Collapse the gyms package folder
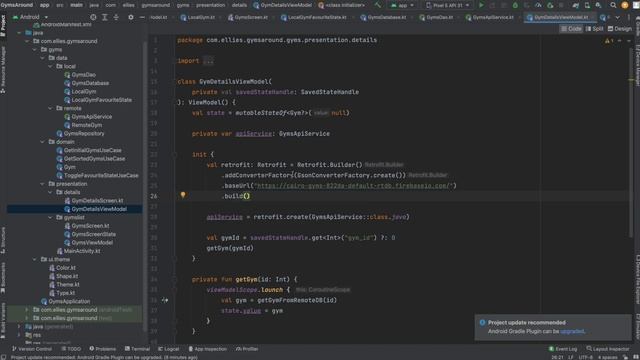 tap(35, 49)
